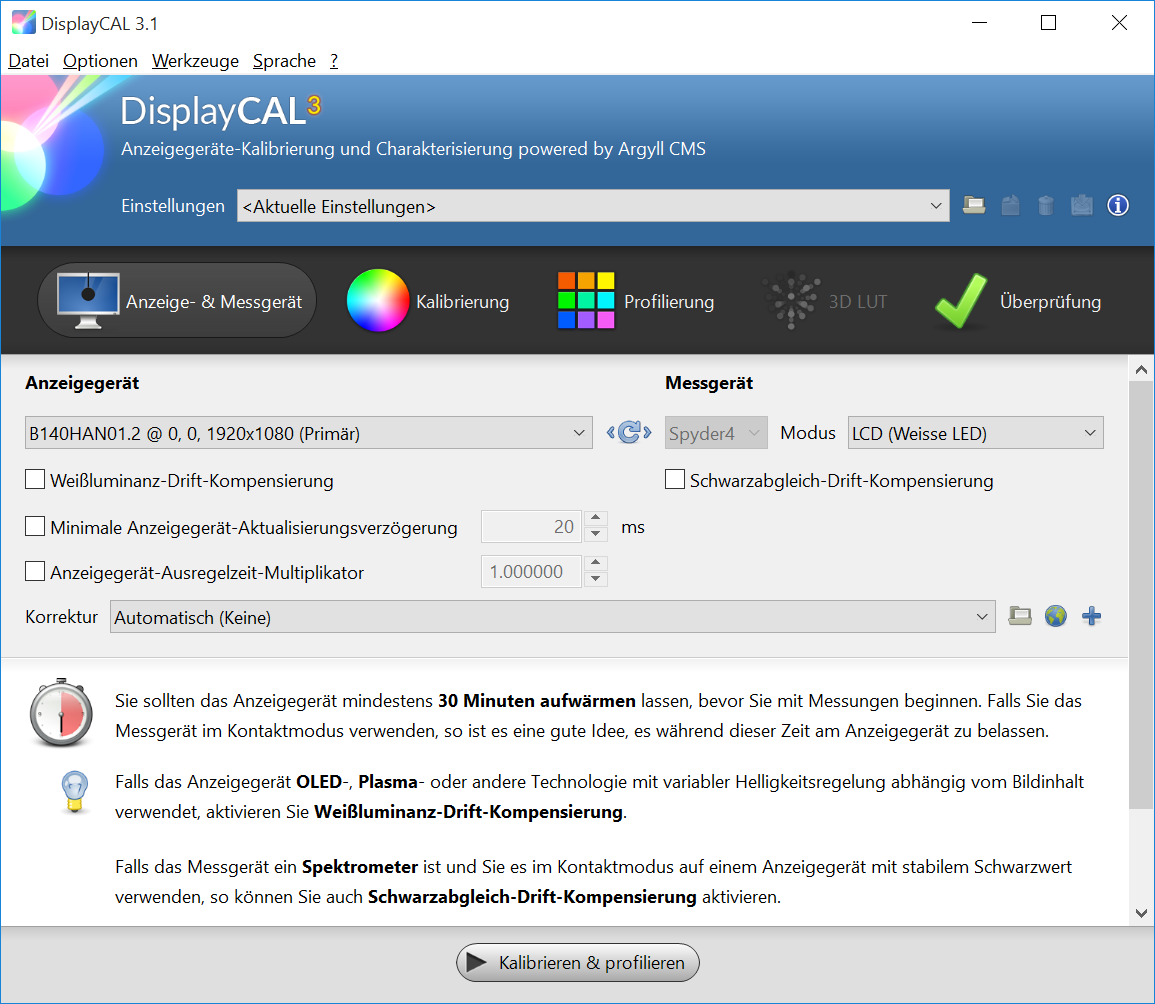Open the Datei menu
The width and height of the screenshot is (1155, 1004).
[x=29, y=61]
